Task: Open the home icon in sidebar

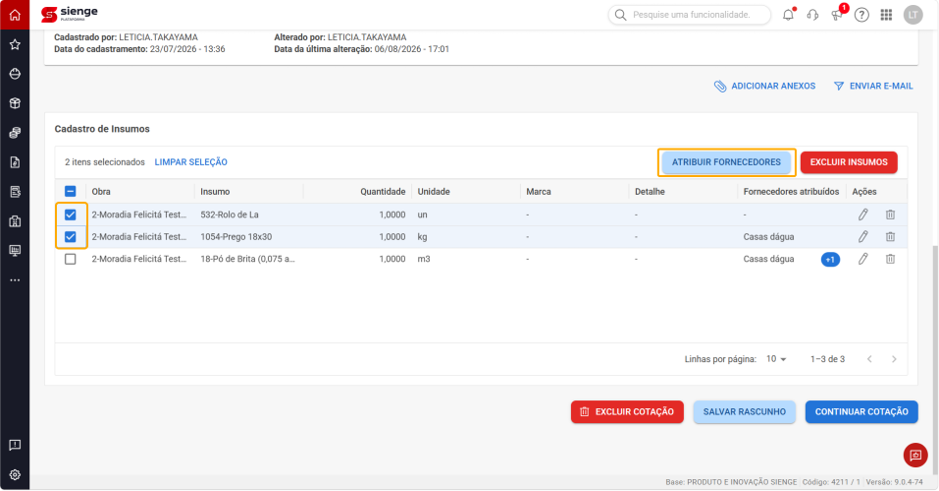Action: point(15,15)
